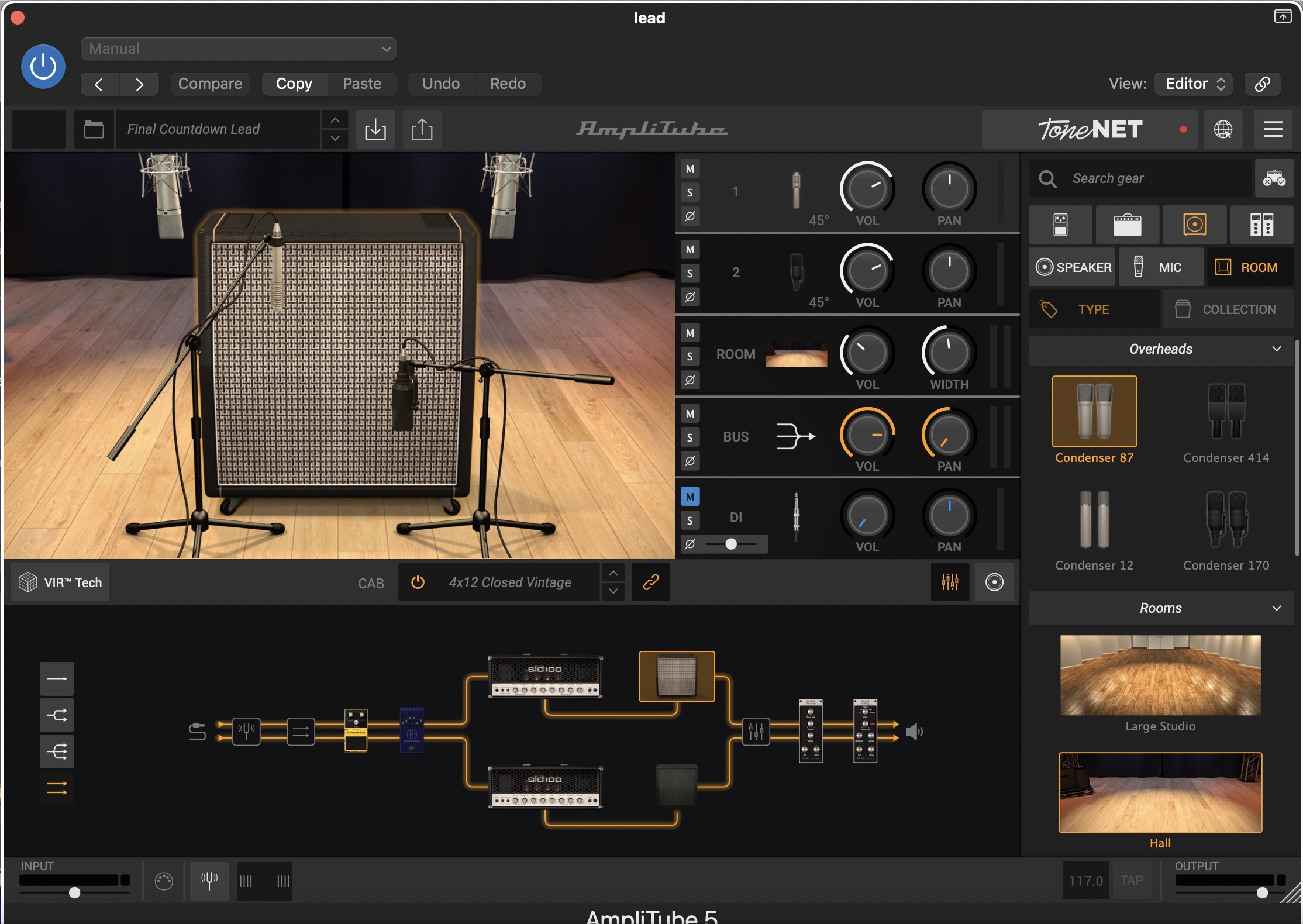Click the link icon next to Editor view
Image resolution: width=1303 pixels, height=924 pixels.
(1262, 84)
